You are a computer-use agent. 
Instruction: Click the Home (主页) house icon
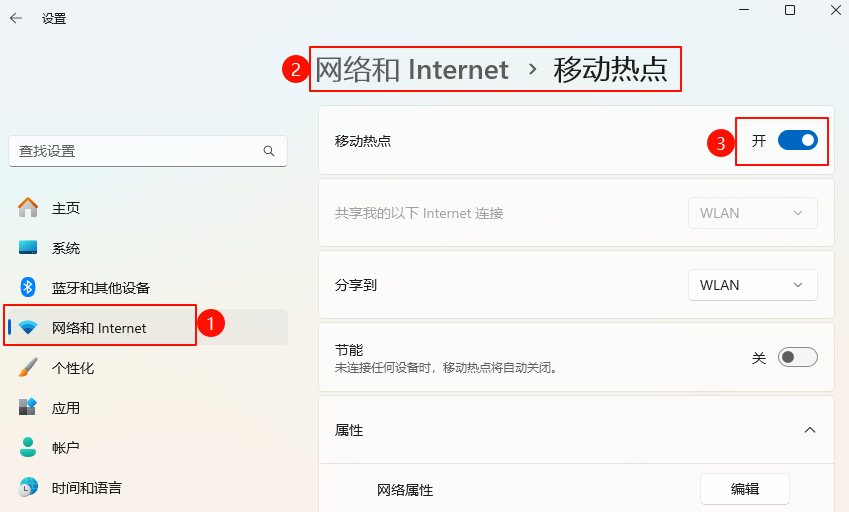pyautogui.click(x=28, y=208)
